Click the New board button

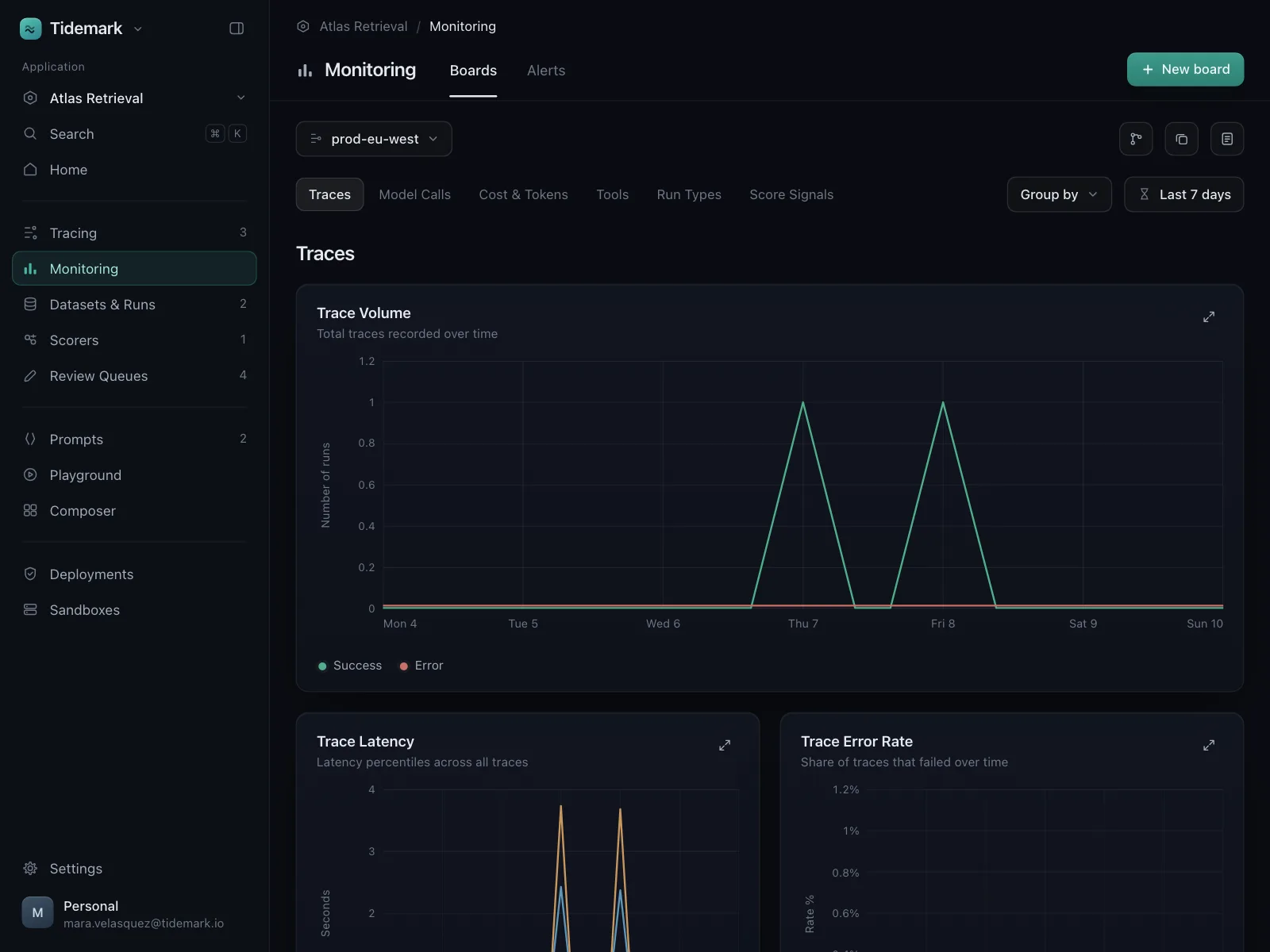pos(1185,69)
